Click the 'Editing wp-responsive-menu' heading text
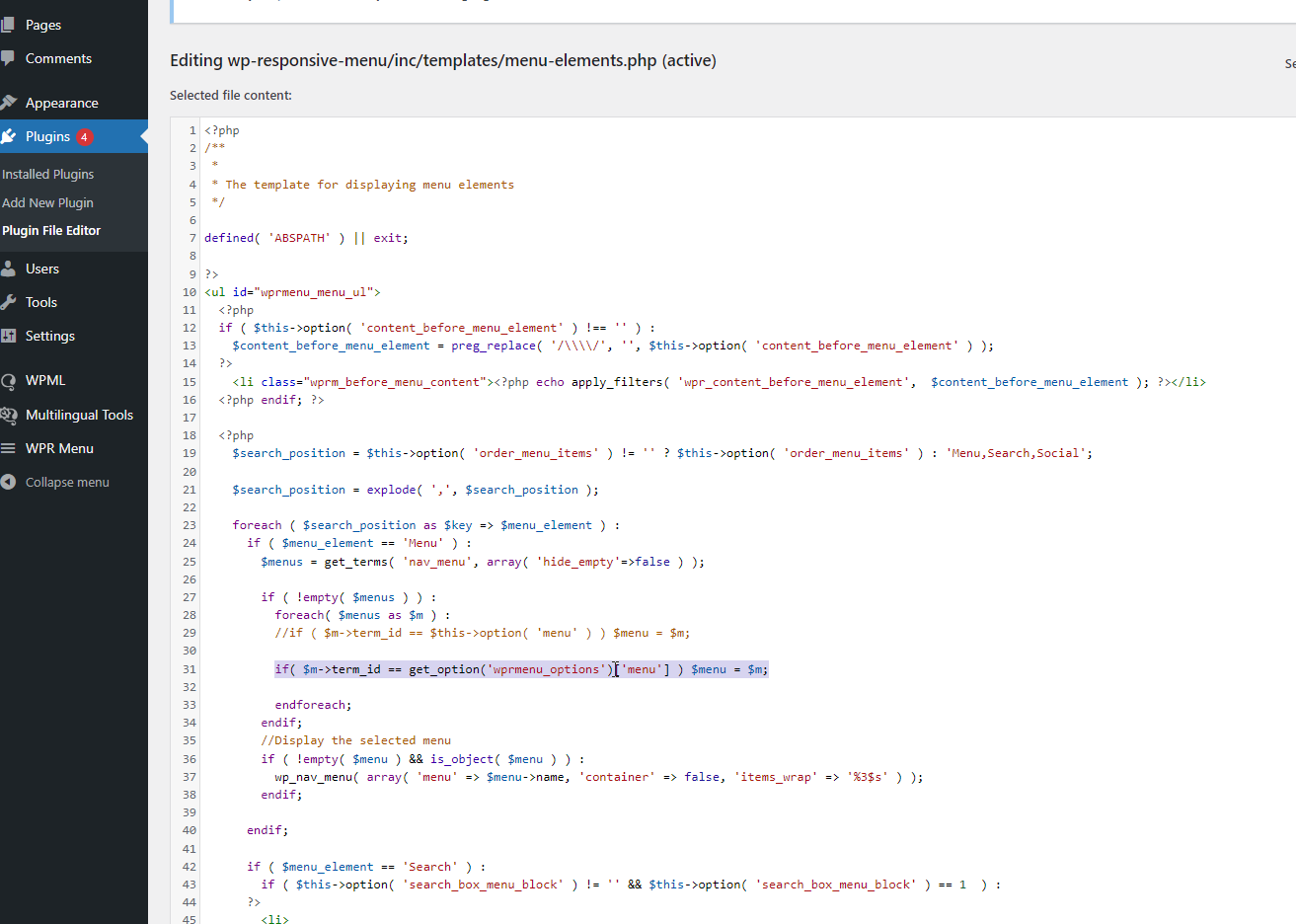The height and width of the screenshot is (924, 1296). pyautogui.click(x=443, y=60)
